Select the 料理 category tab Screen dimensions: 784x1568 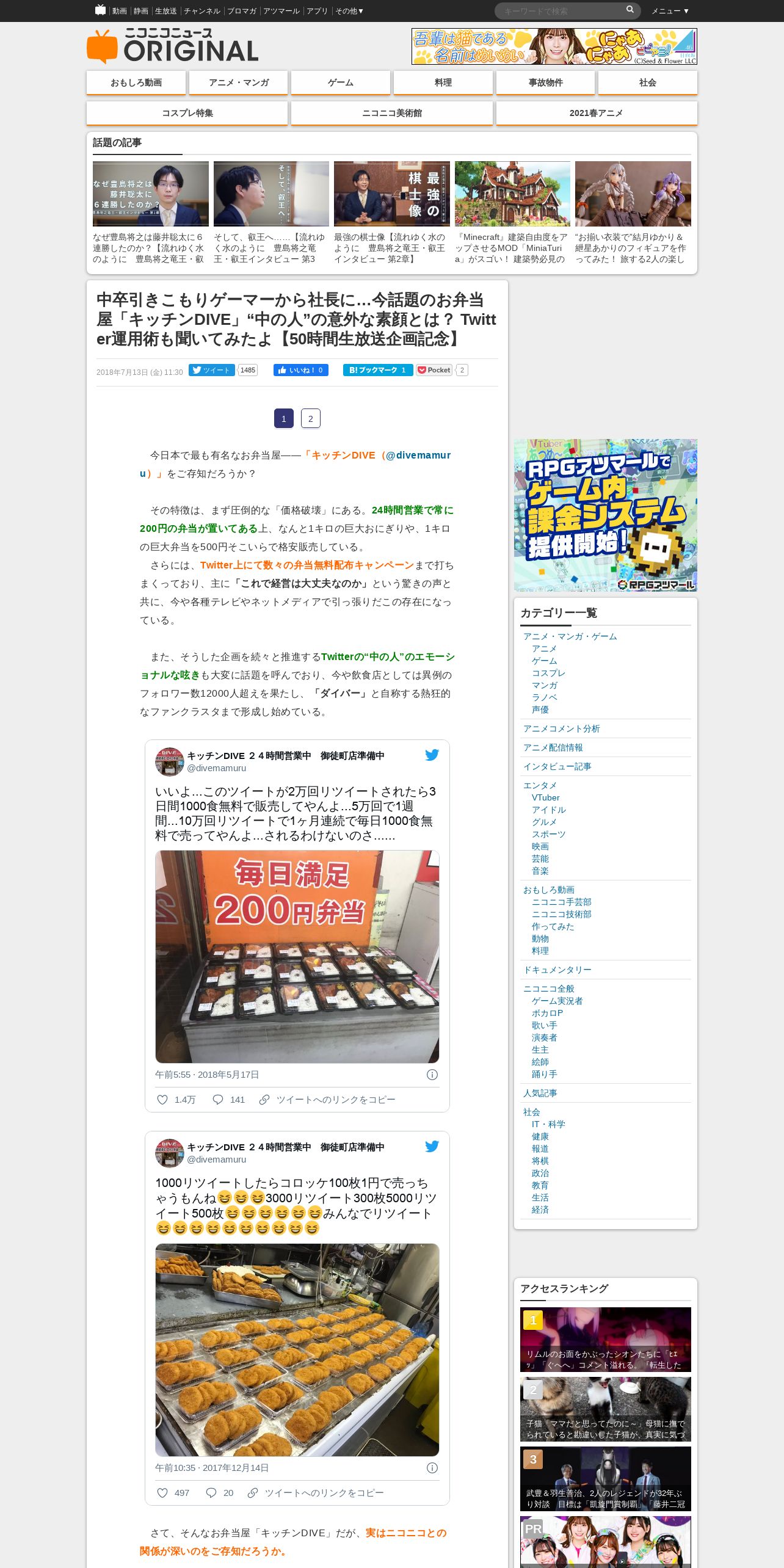click(443, 82)
